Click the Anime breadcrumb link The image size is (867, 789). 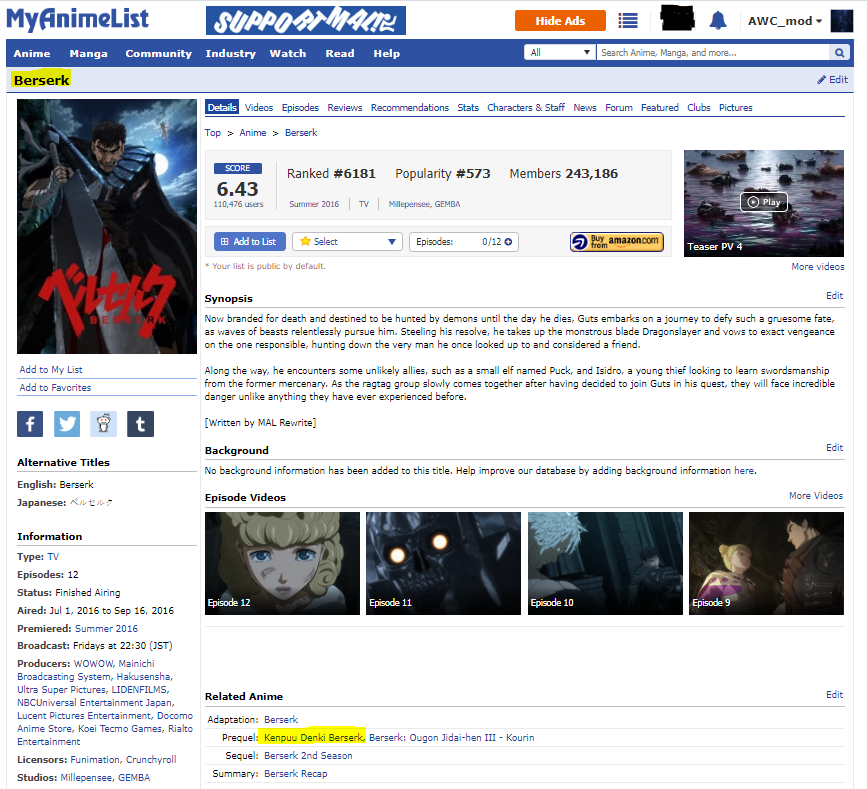253,133
